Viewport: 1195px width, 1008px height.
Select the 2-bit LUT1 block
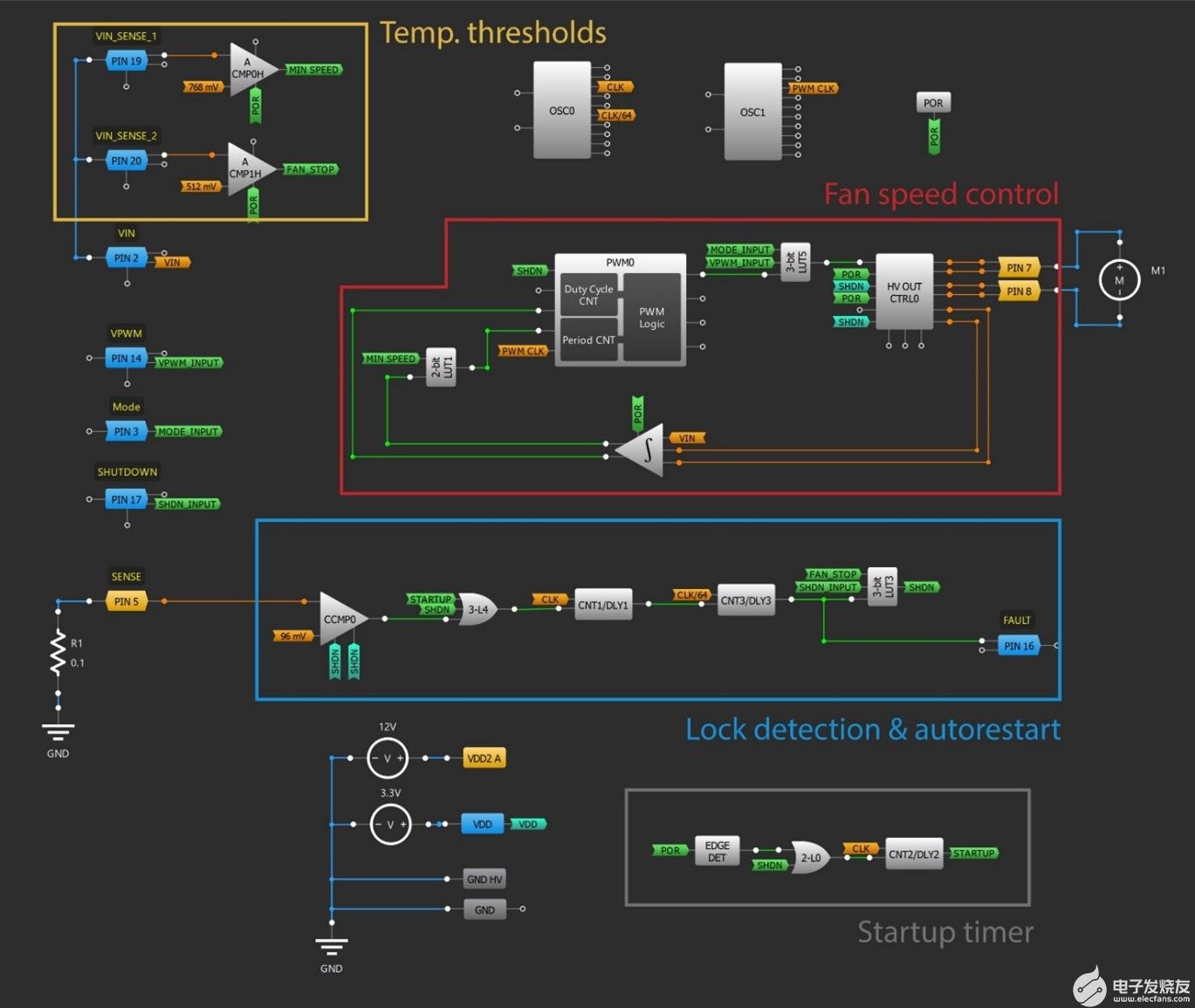coord(441,367)
